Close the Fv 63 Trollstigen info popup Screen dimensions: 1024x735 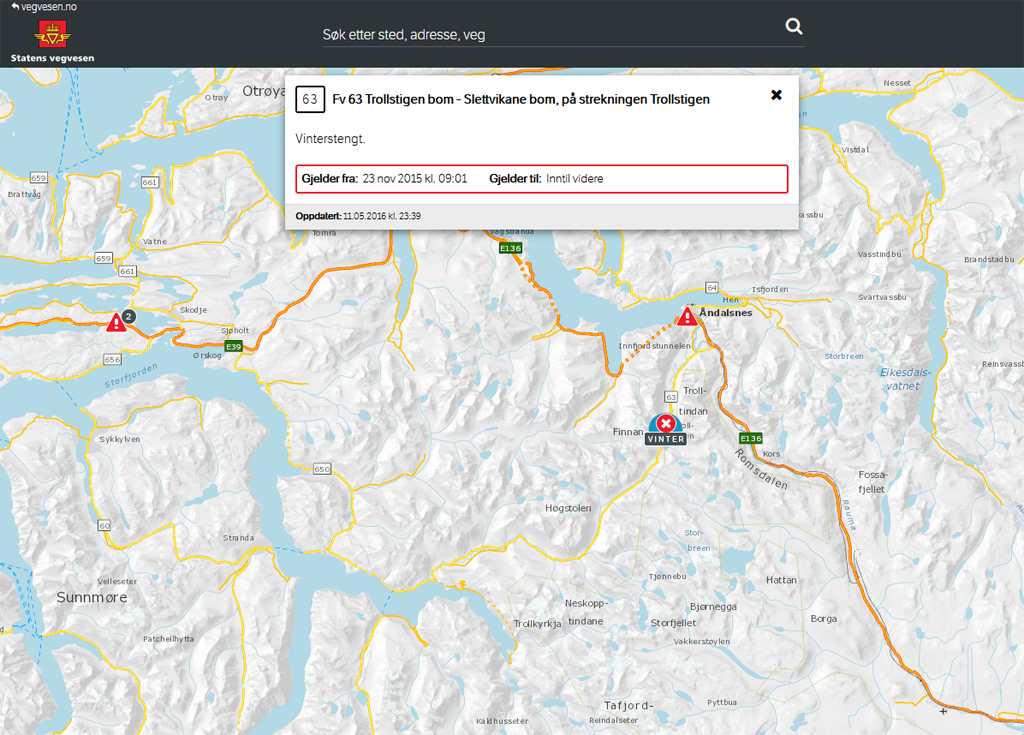coord(776,95)
